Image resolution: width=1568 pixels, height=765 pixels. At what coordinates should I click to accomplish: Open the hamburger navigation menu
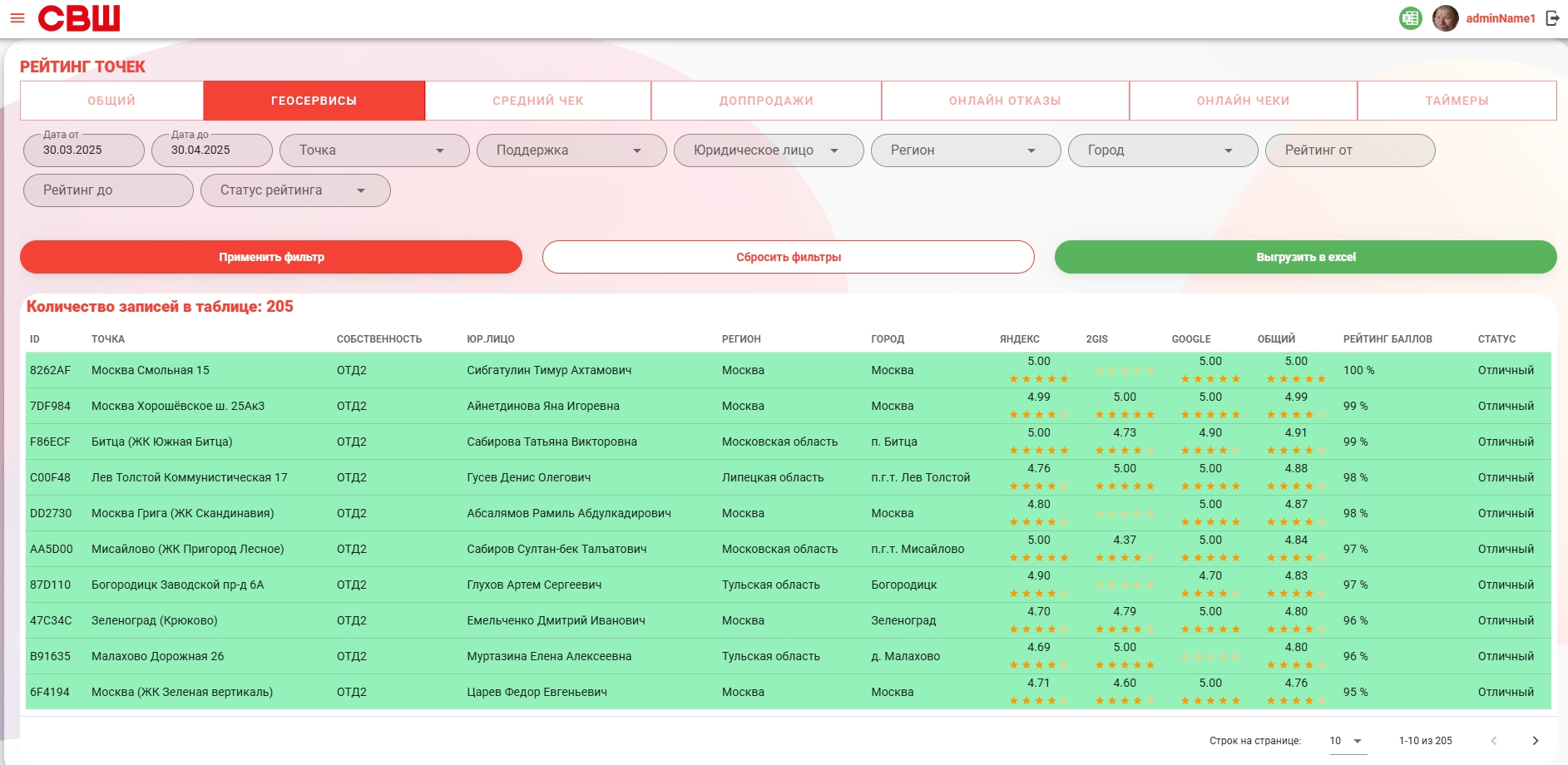click(x=17, y=18)
